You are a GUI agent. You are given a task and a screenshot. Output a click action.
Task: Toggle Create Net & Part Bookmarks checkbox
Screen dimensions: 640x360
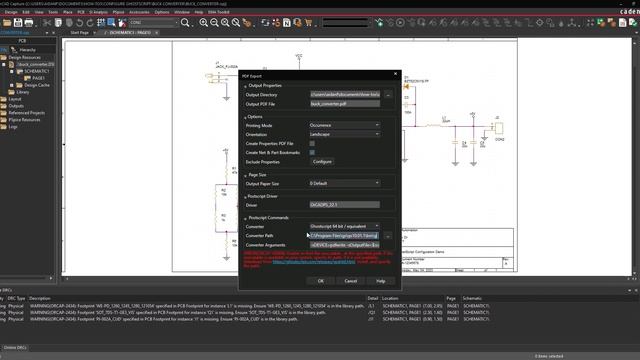312,152
